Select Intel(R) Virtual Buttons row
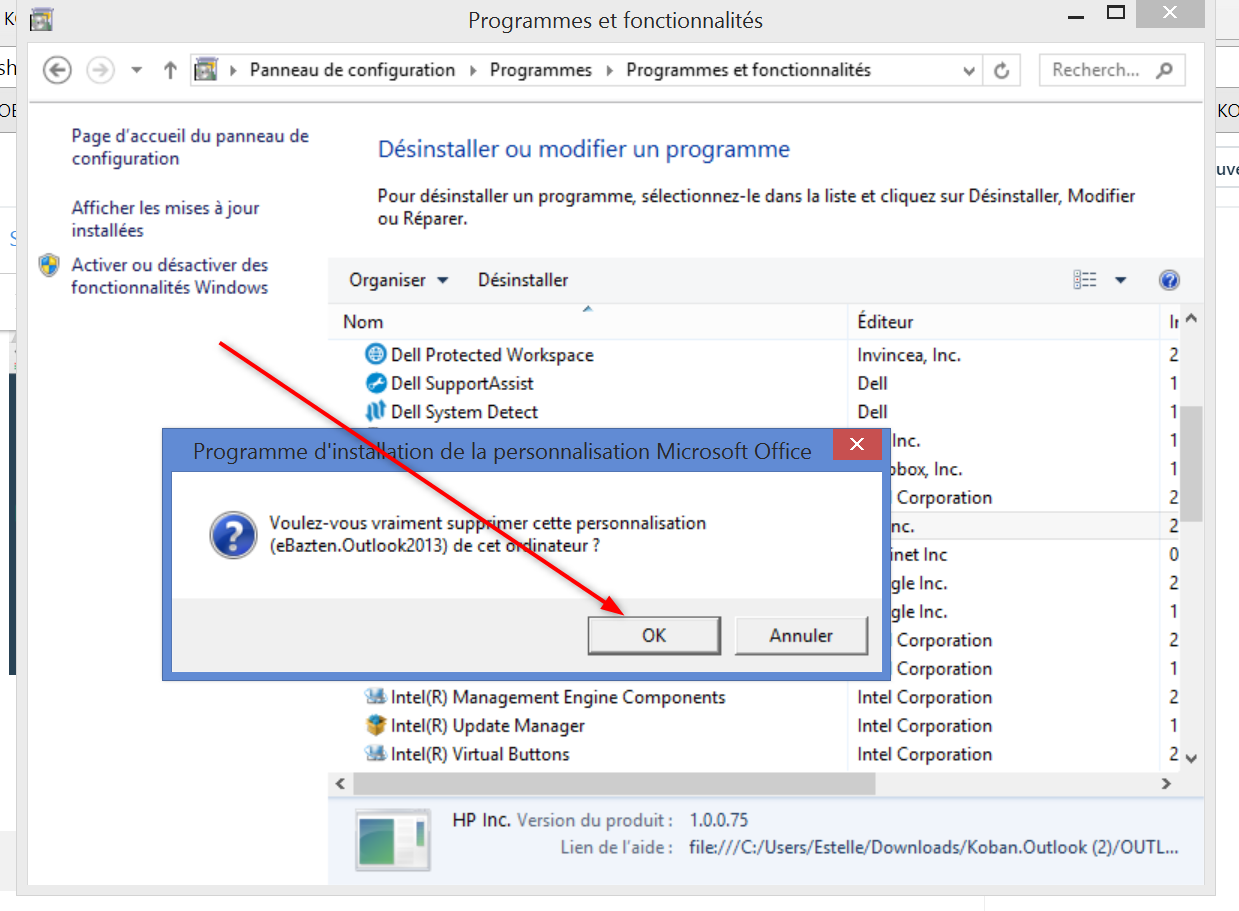 pyautogui.click(x=755, y=754)
